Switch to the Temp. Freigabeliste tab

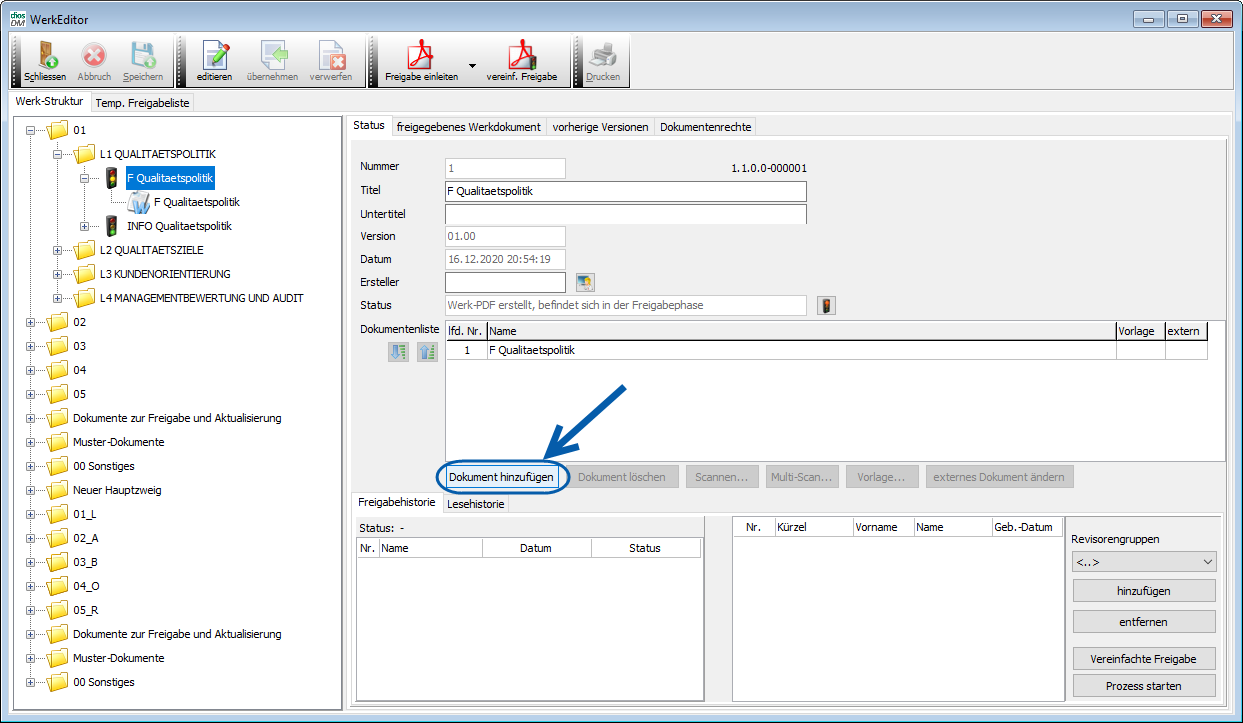(142, 103)
